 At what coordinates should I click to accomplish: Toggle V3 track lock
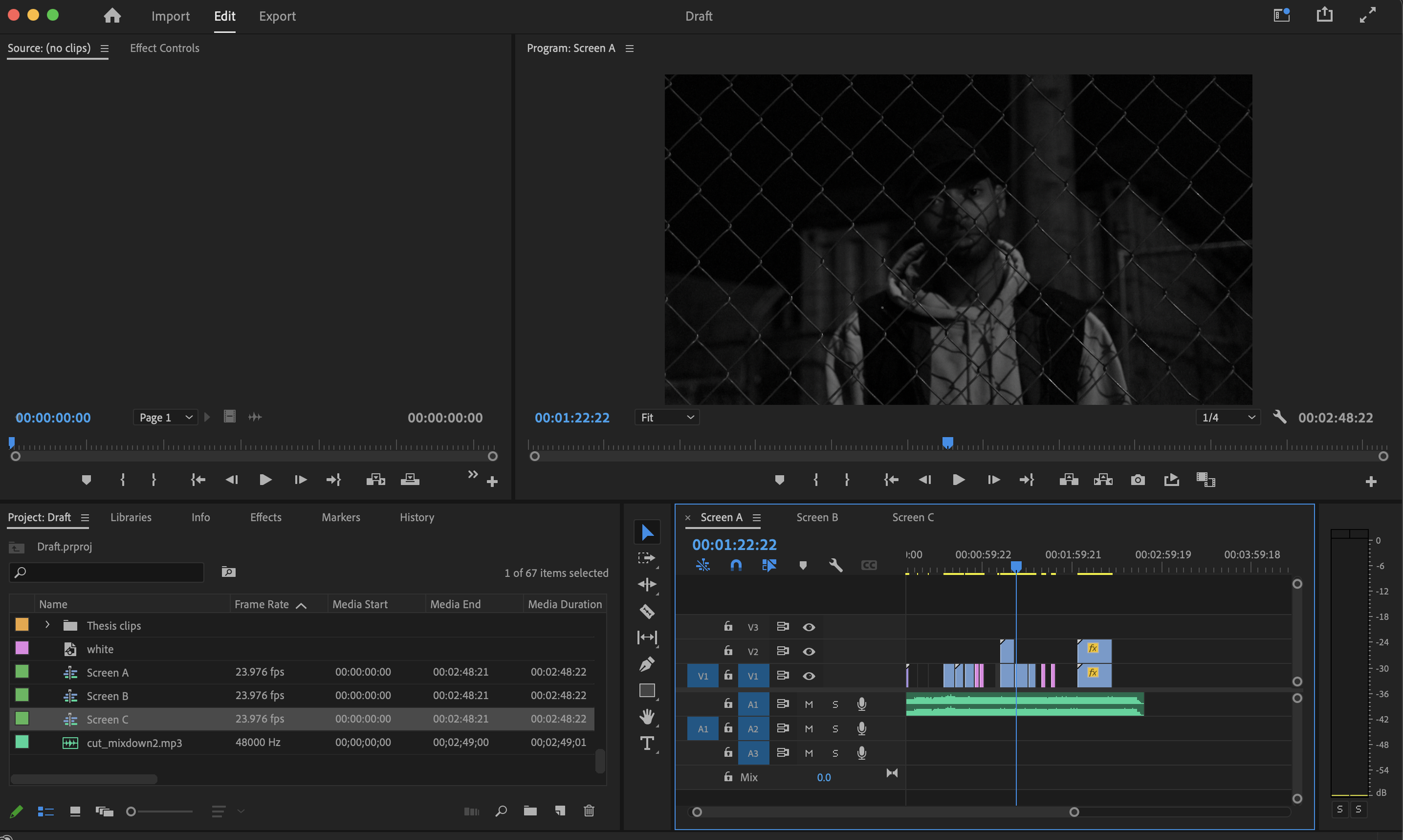(728, 627)
